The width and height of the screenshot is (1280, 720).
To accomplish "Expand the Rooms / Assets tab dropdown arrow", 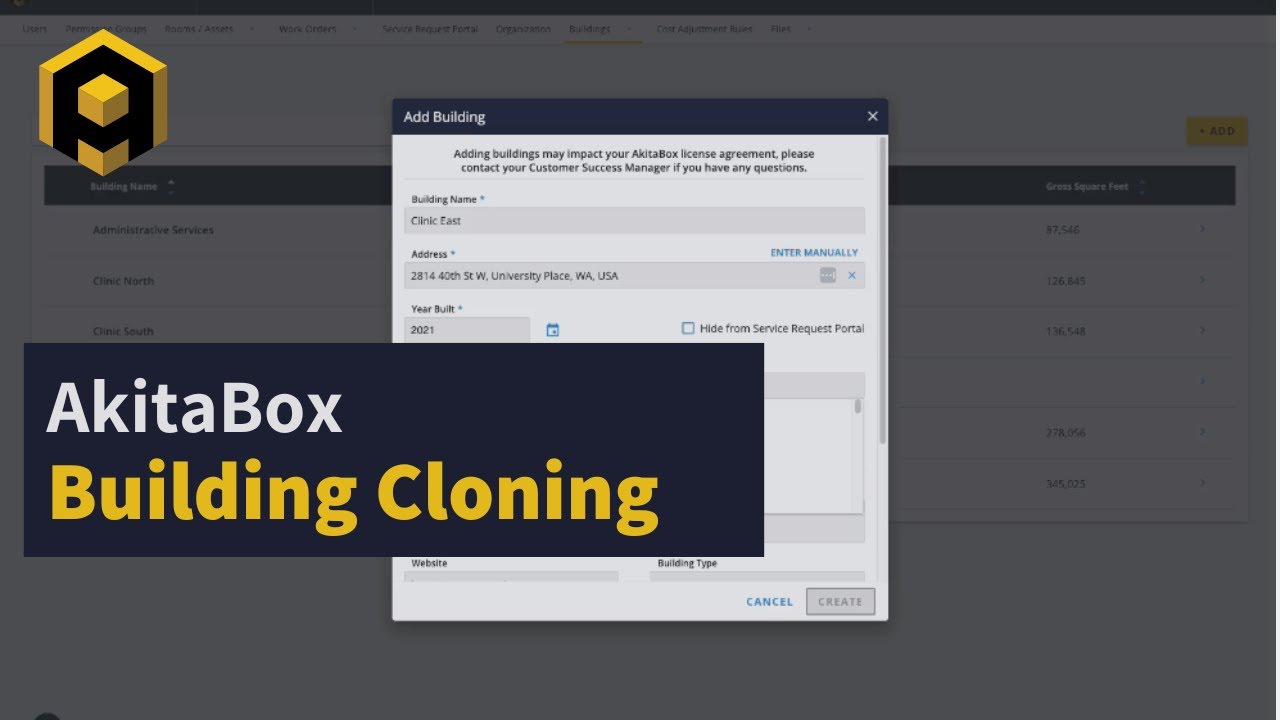I will pyautogui.click(x=252, y=29).
